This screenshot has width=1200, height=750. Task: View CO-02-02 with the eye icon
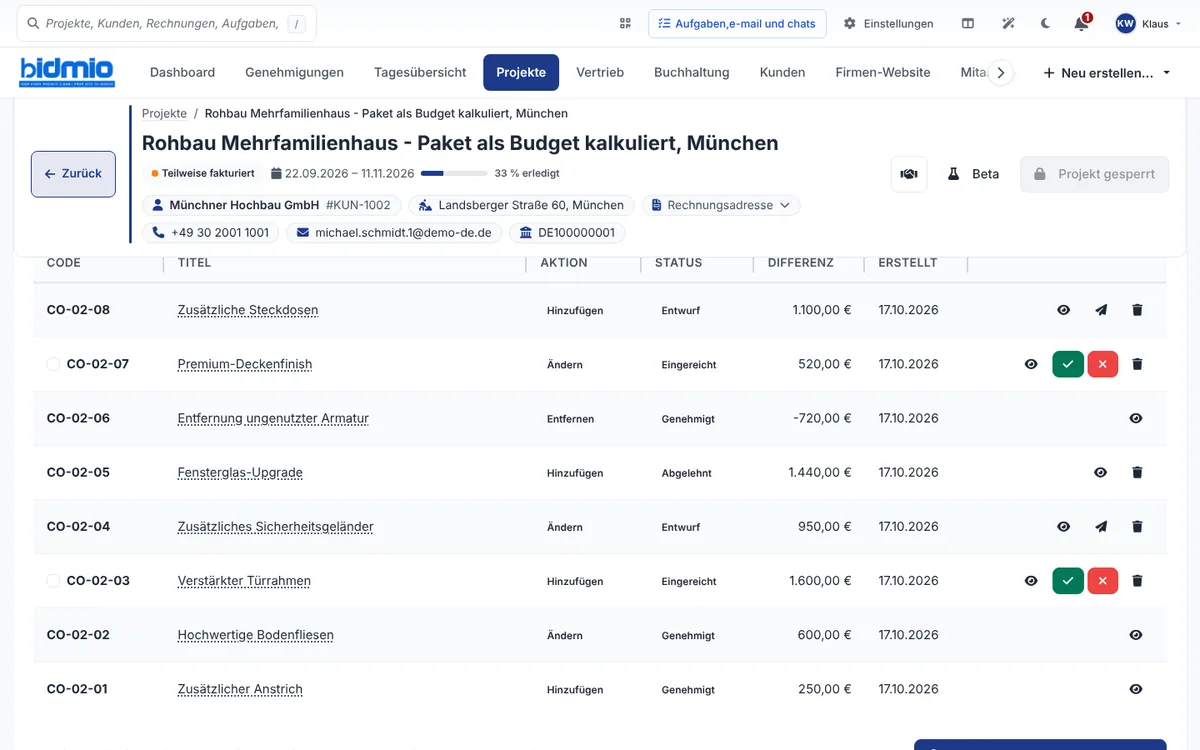(1136, 635)
